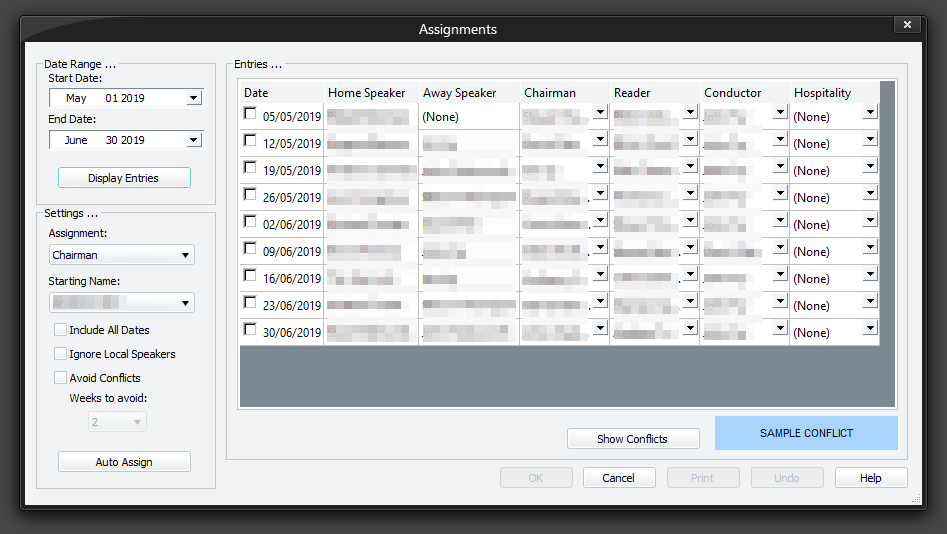The width and height of the screenshot is (947, 534).
Task: Click the Conductor column header
Action: click(745, 92)
